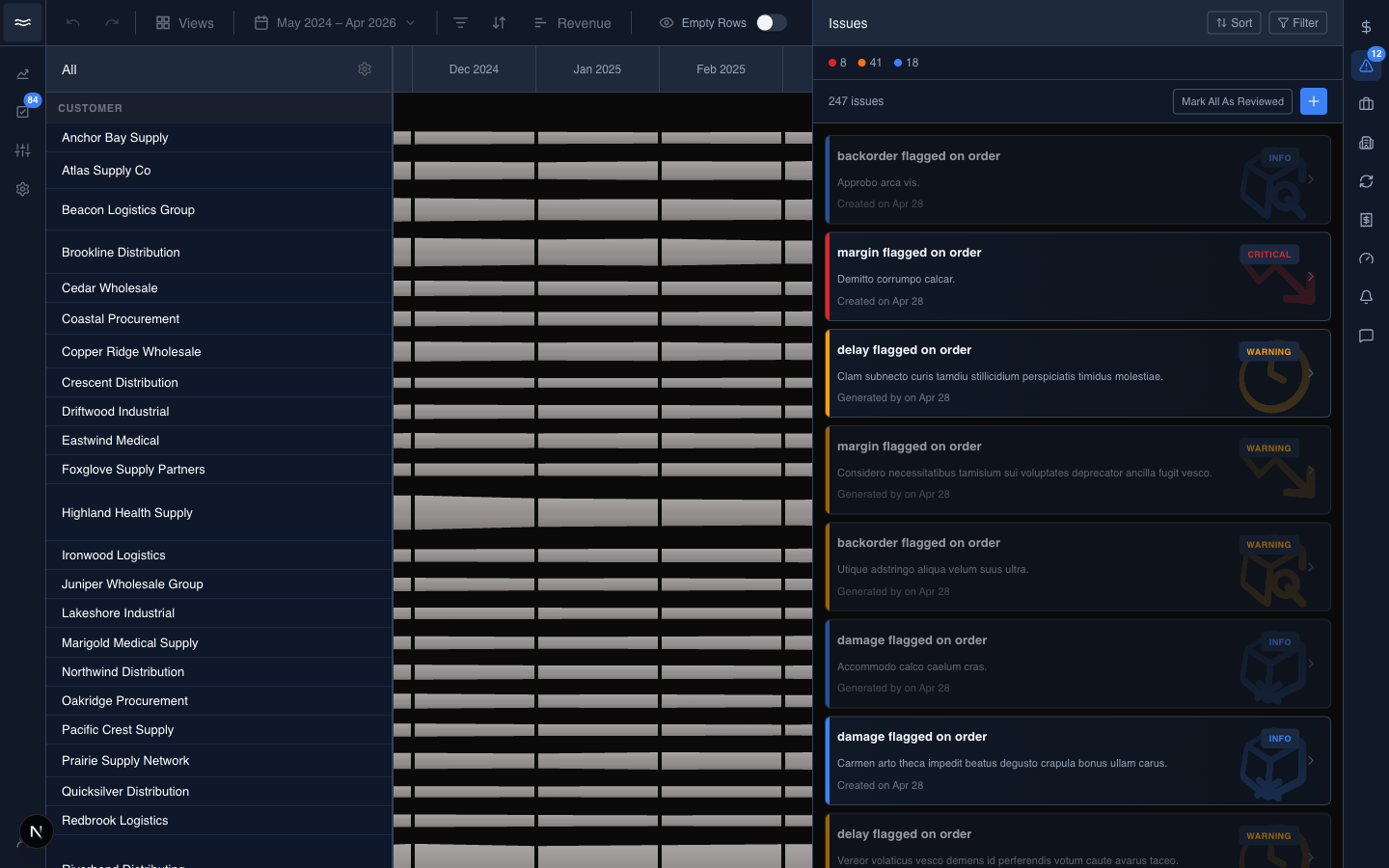Filter issues by the red critical count
This screenshot has width=1389, height=868.
tap(837, 63)
